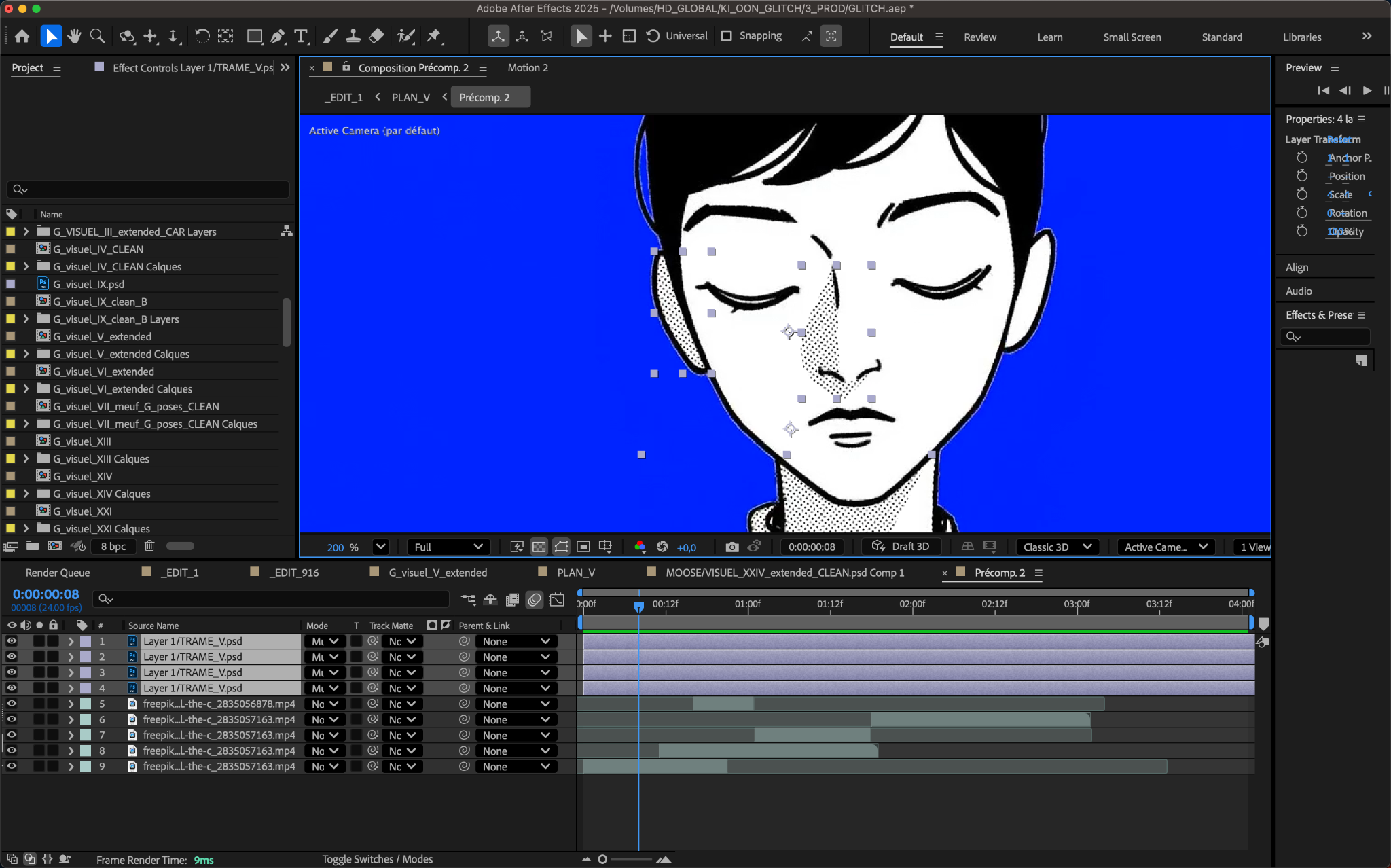Switch to the Learn workspace
The height and width of the screenshot is (868, 1391).
tap(1049, 37)
